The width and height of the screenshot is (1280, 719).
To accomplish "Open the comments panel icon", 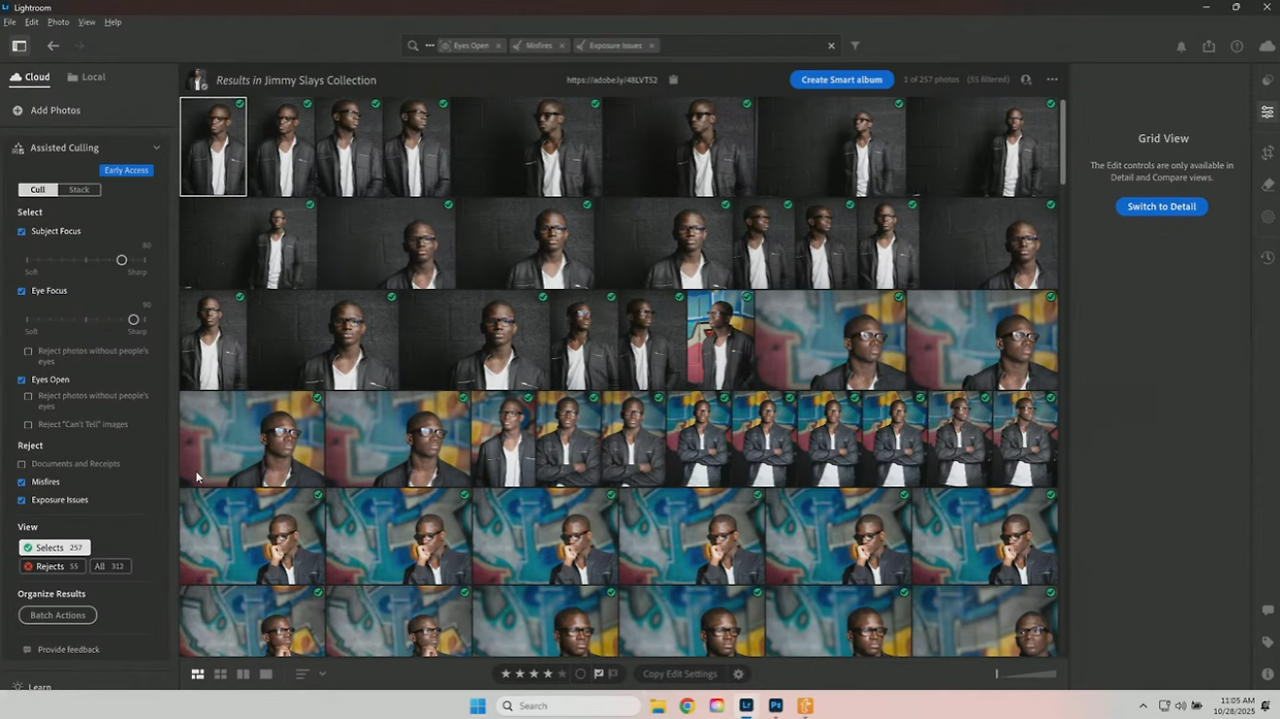I will point(1267,610).
